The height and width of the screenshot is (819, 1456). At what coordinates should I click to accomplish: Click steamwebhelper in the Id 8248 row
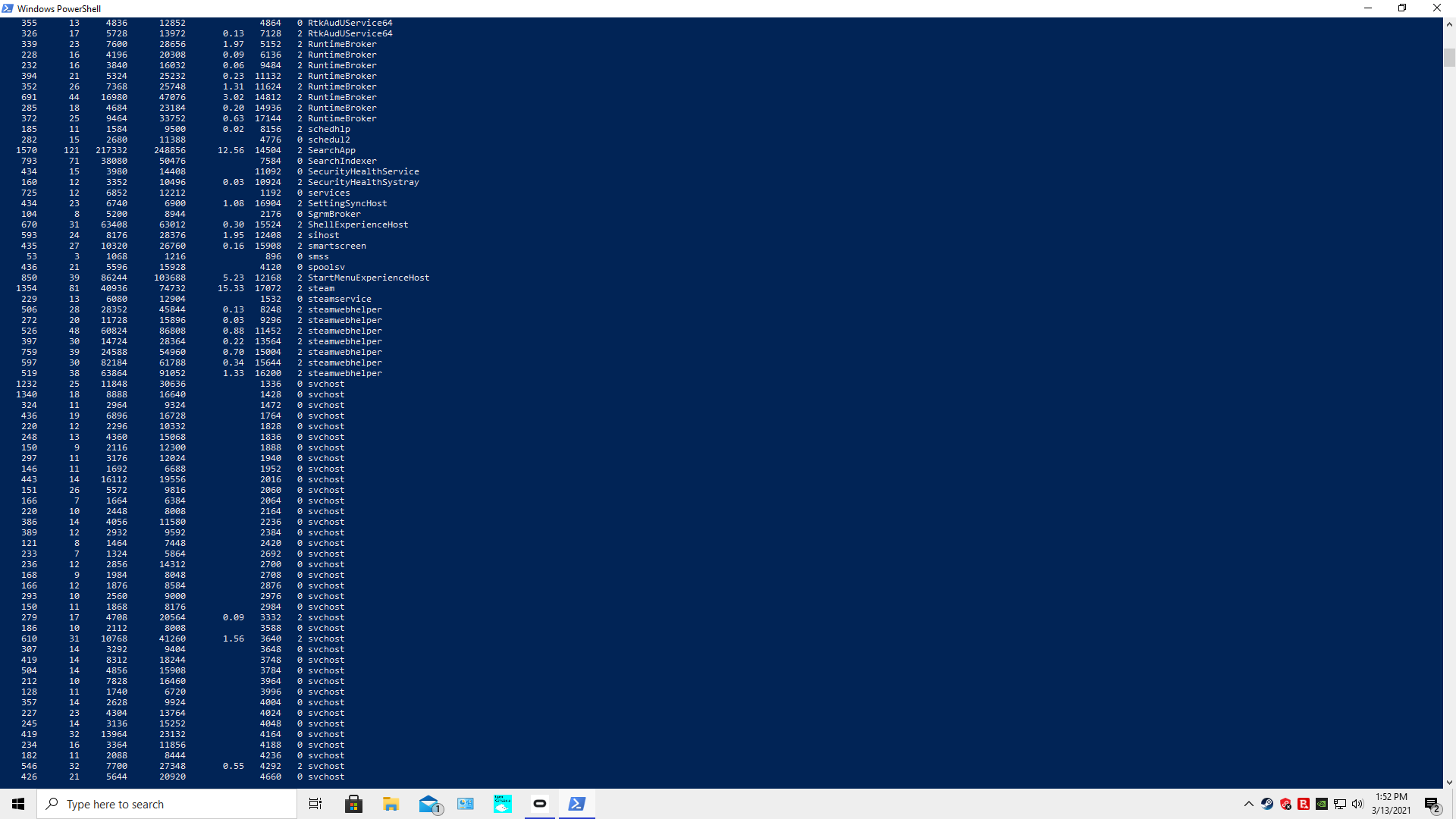tap(345, 309)
